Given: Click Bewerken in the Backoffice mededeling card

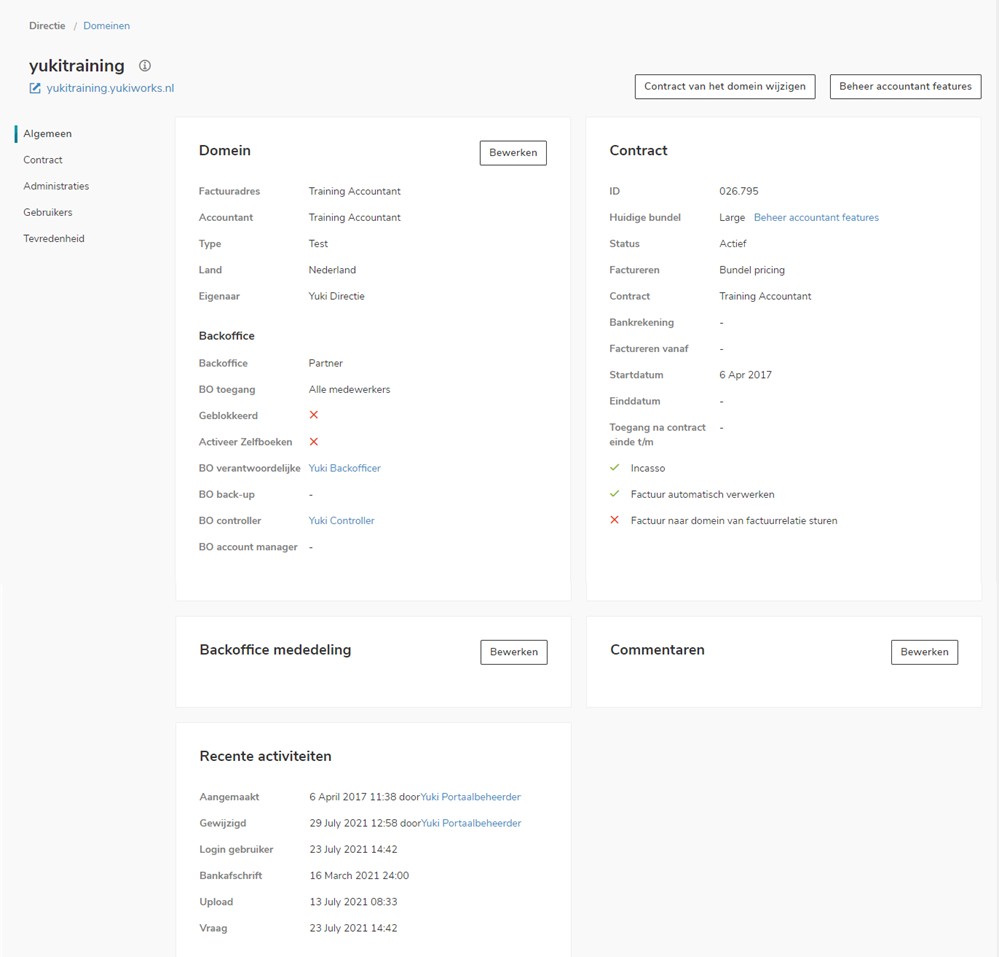Looking at the screenshot, I should tap(514, 652).
